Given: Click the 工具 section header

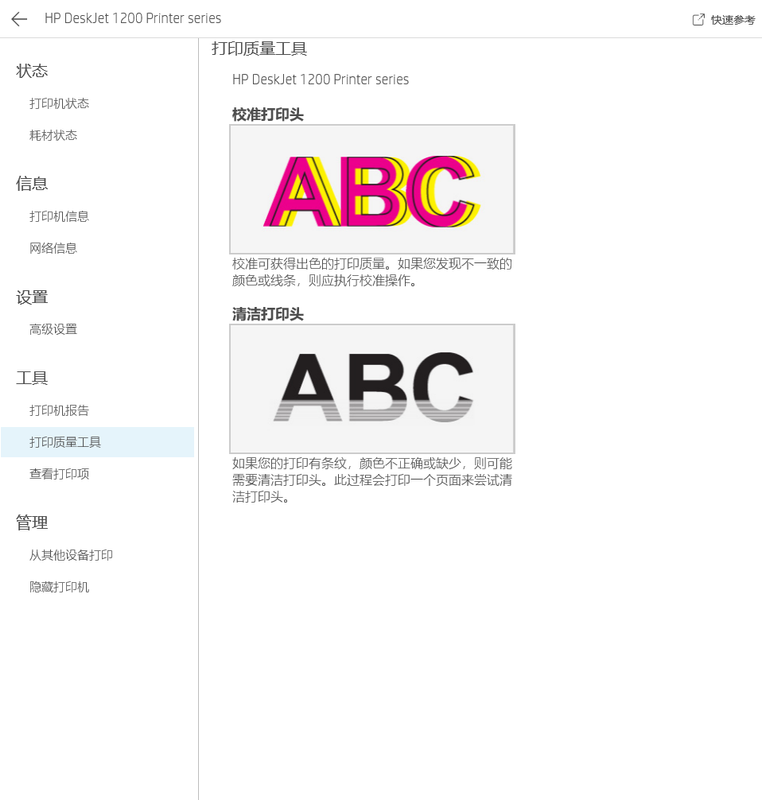Looking at the screenshot, I should 32,378.
